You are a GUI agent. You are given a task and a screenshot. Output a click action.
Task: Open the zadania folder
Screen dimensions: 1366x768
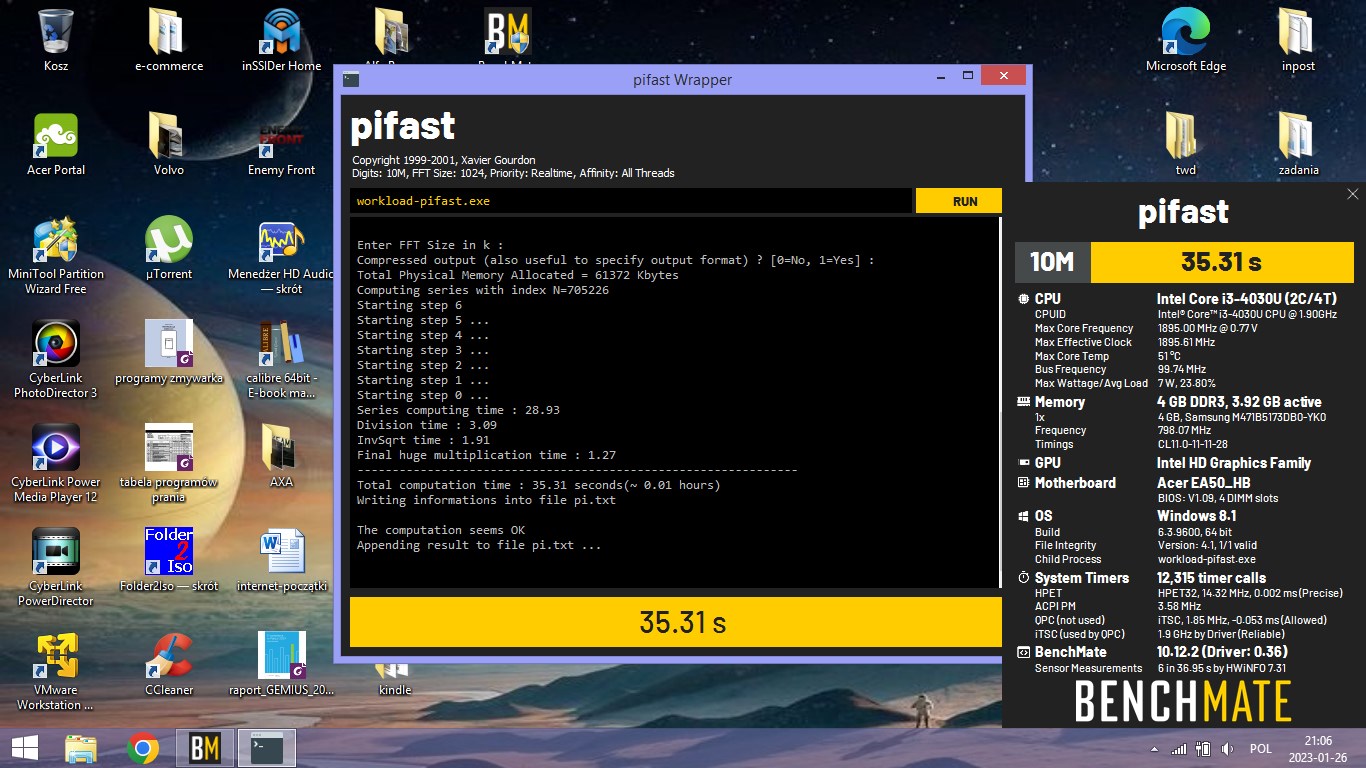point(1298,145)
